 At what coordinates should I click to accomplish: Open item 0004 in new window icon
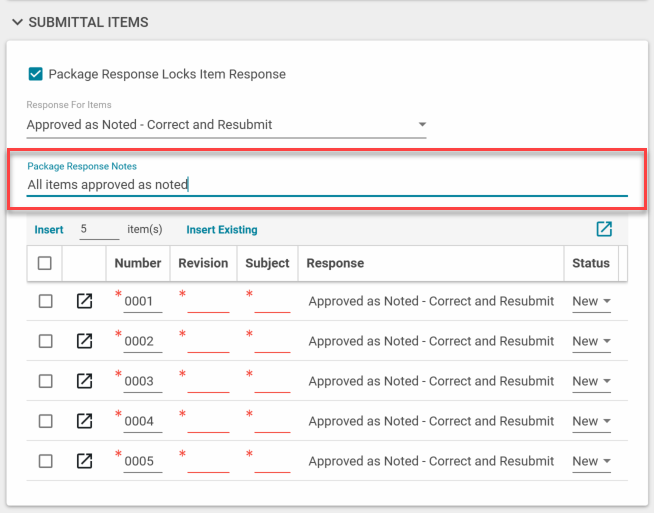coord(85,421)
